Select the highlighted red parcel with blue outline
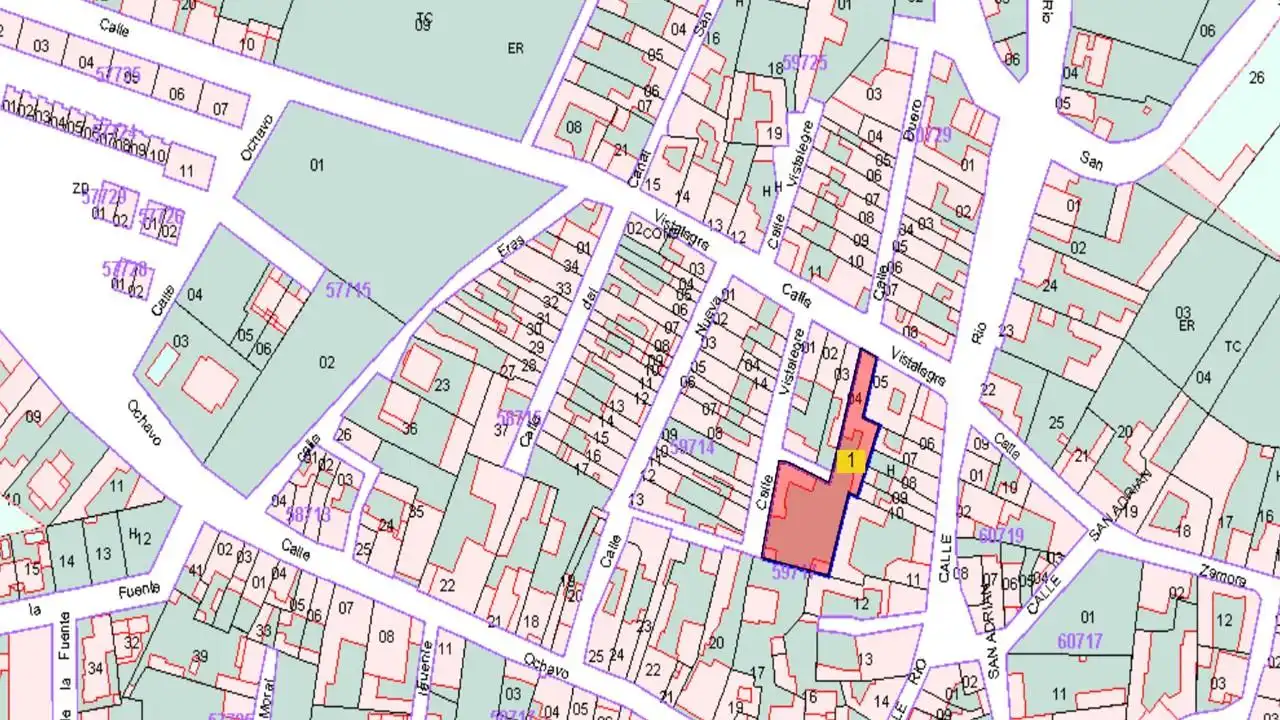The image size is (1280, 720). [x=800, y=520]
